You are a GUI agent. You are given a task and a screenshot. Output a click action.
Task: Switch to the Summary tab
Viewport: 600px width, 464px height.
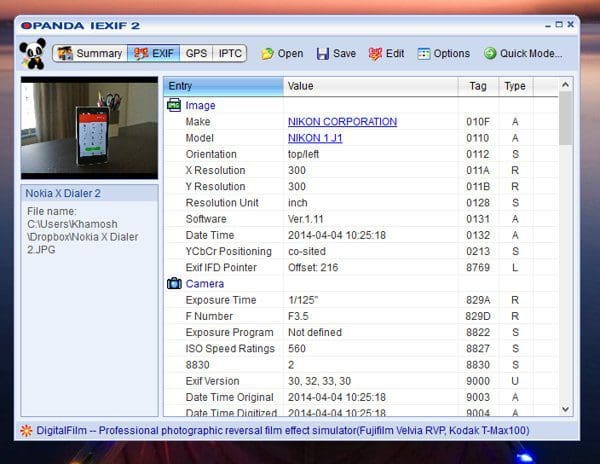pyautogui.click(x=90, y=53)
